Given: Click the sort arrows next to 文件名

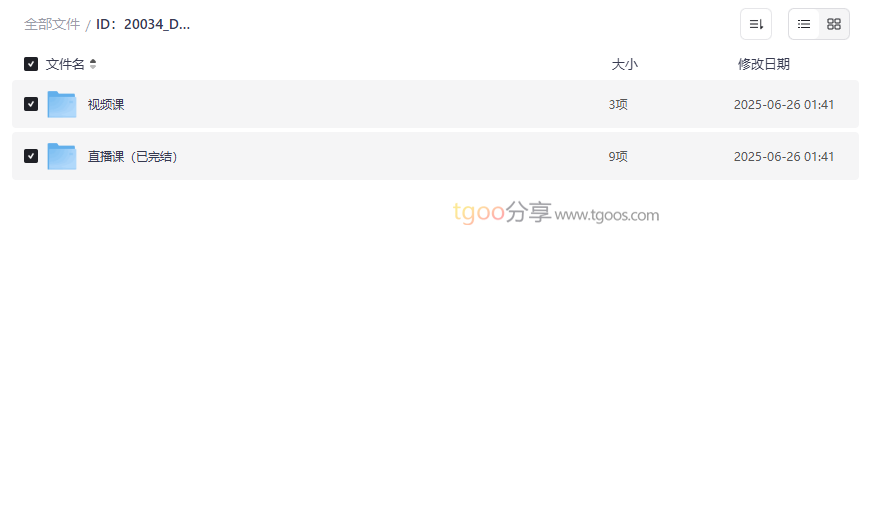Looking at the screenshot, I should click(93, 64).
